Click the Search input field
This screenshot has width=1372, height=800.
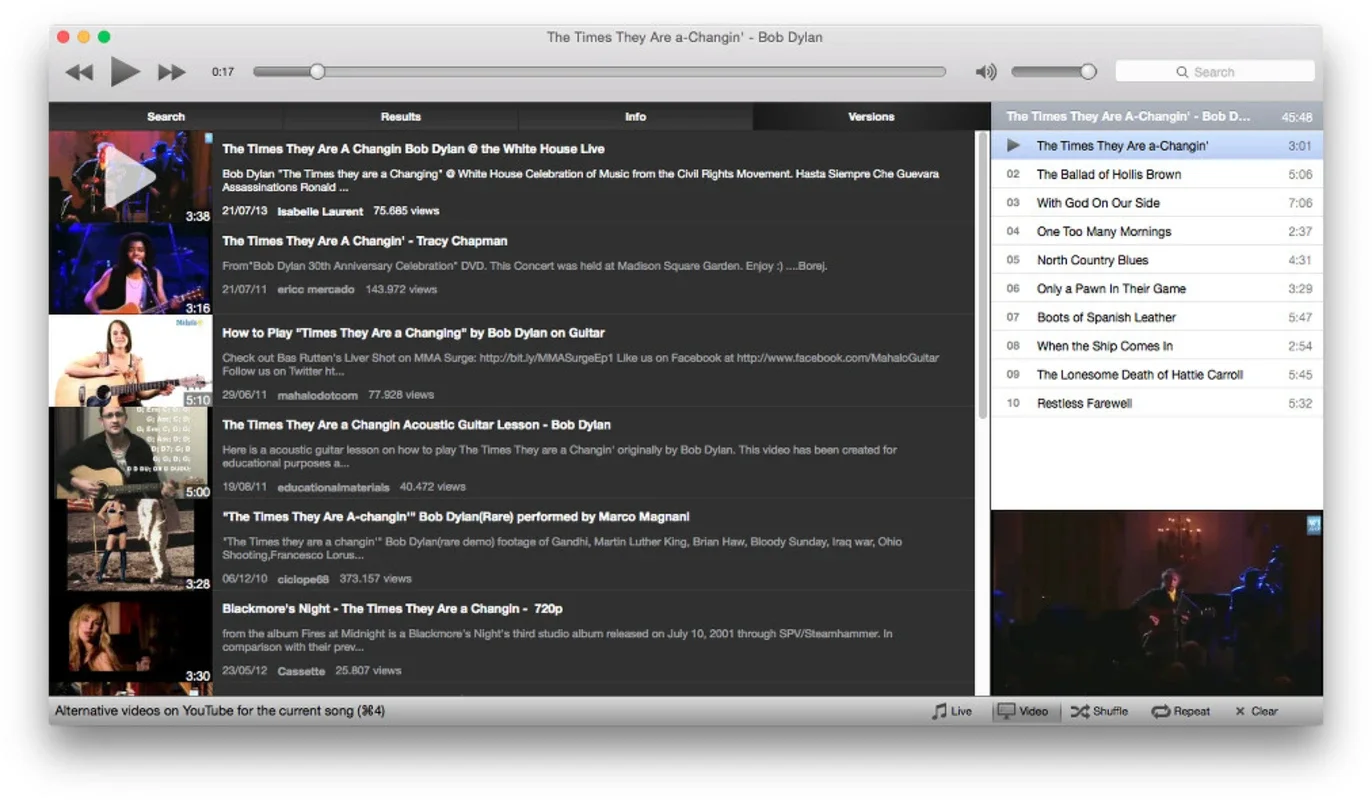pos(1215,72)
